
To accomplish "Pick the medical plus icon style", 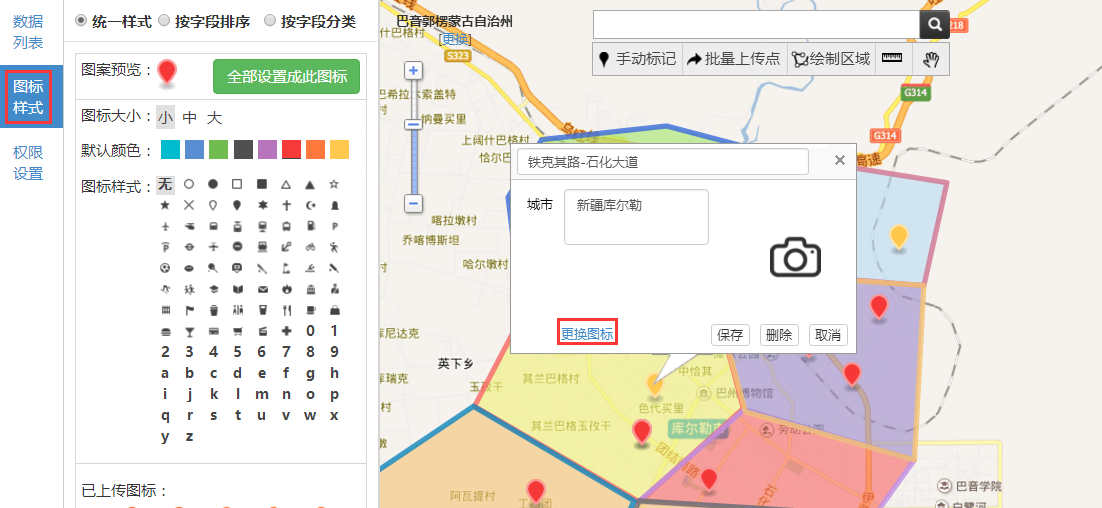I will tap(285, 331).
